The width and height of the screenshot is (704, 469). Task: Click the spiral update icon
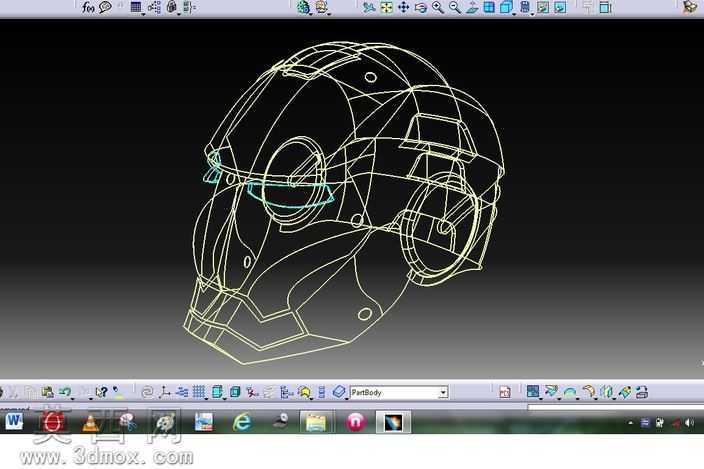coord(147,392)
